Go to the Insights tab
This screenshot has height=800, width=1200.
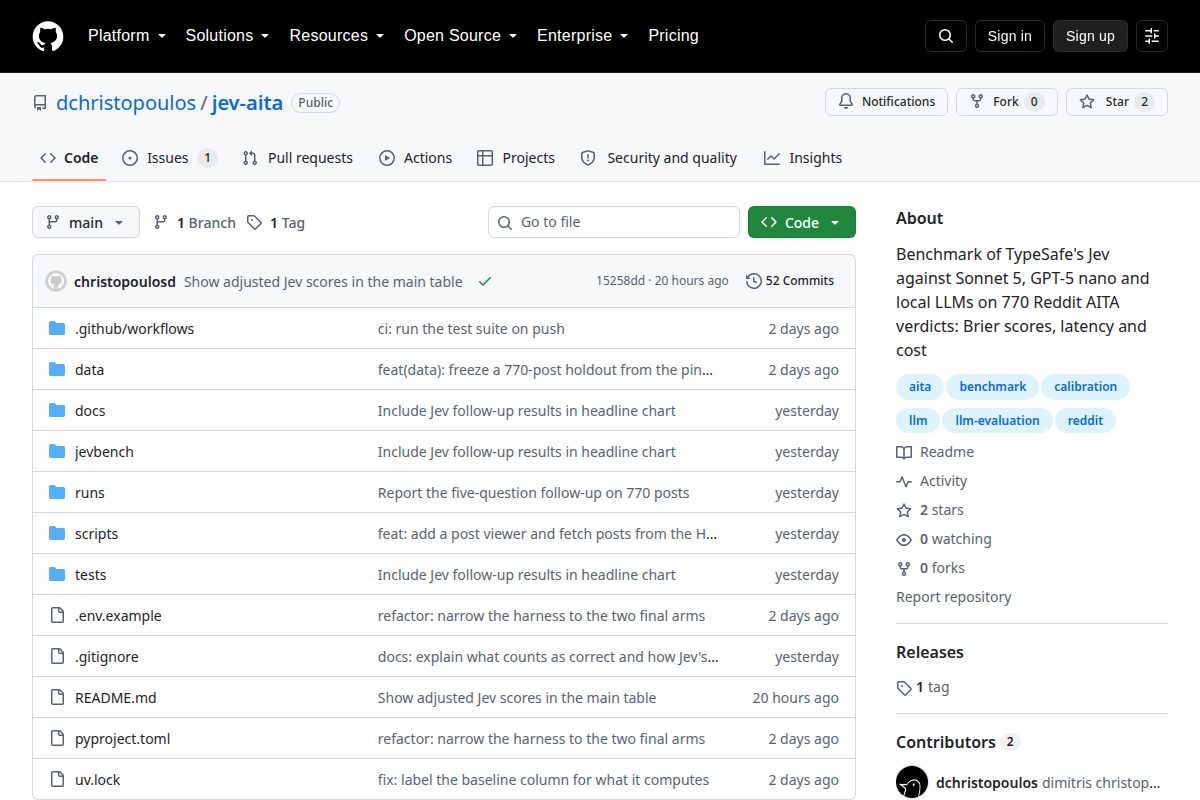(x=803, y=158)
